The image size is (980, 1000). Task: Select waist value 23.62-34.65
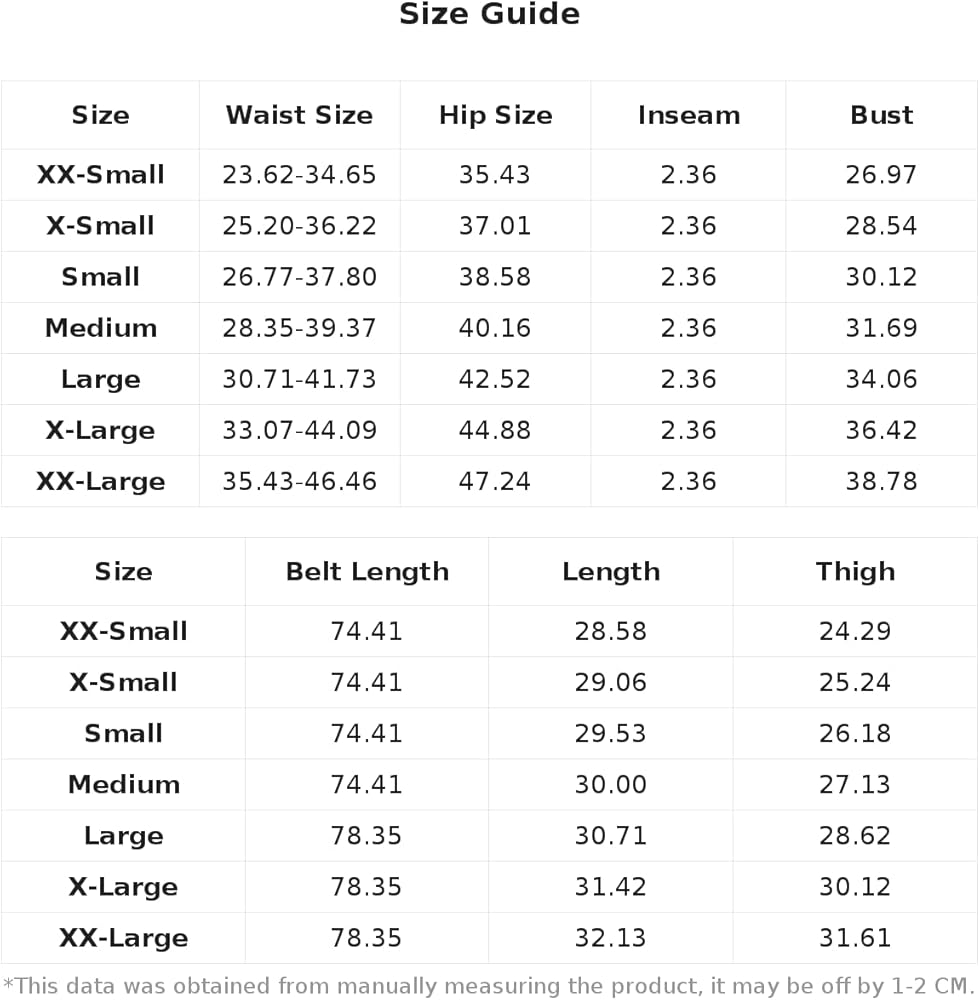299,175
